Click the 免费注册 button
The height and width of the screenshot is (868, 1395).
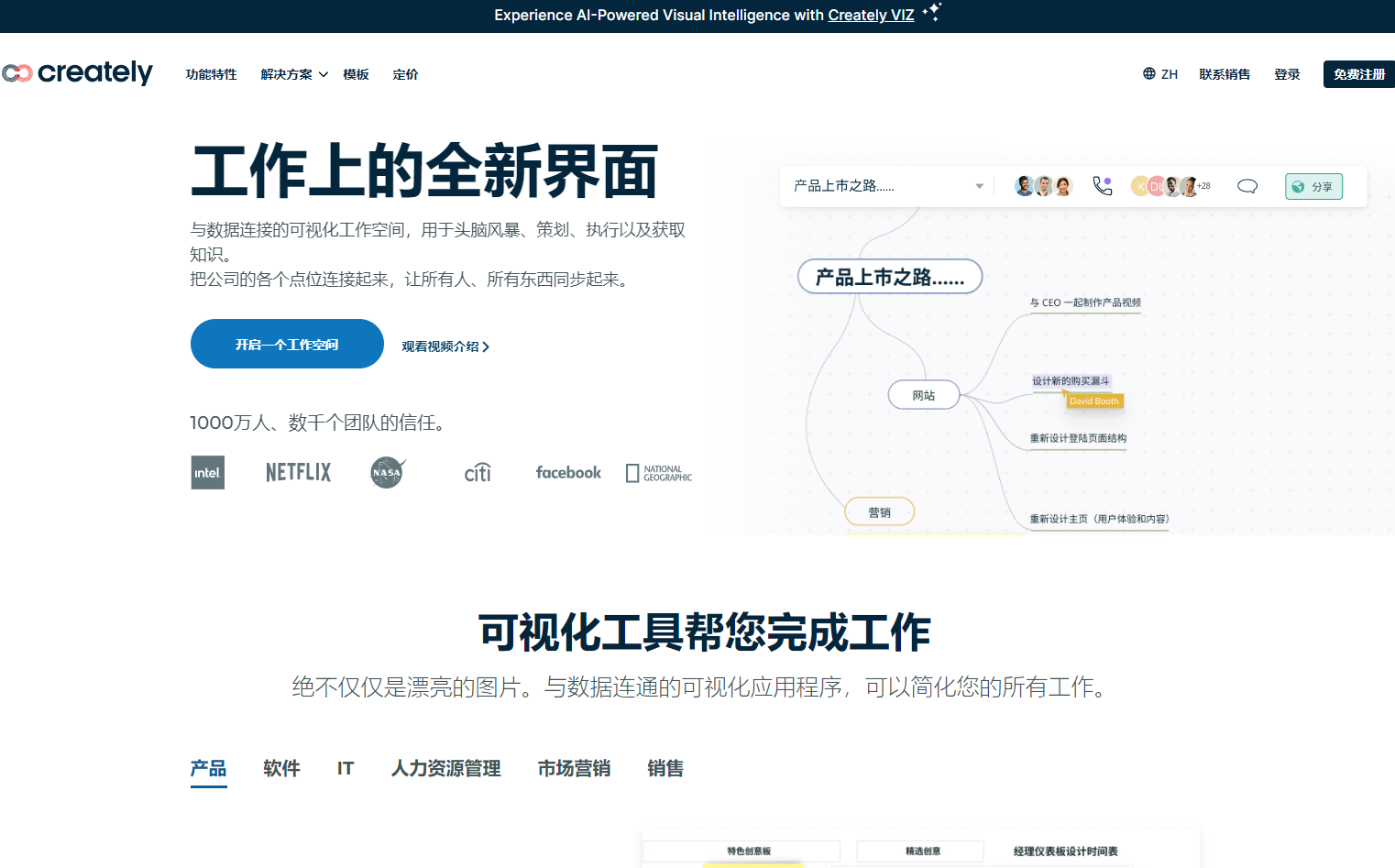click(1358, 74)
